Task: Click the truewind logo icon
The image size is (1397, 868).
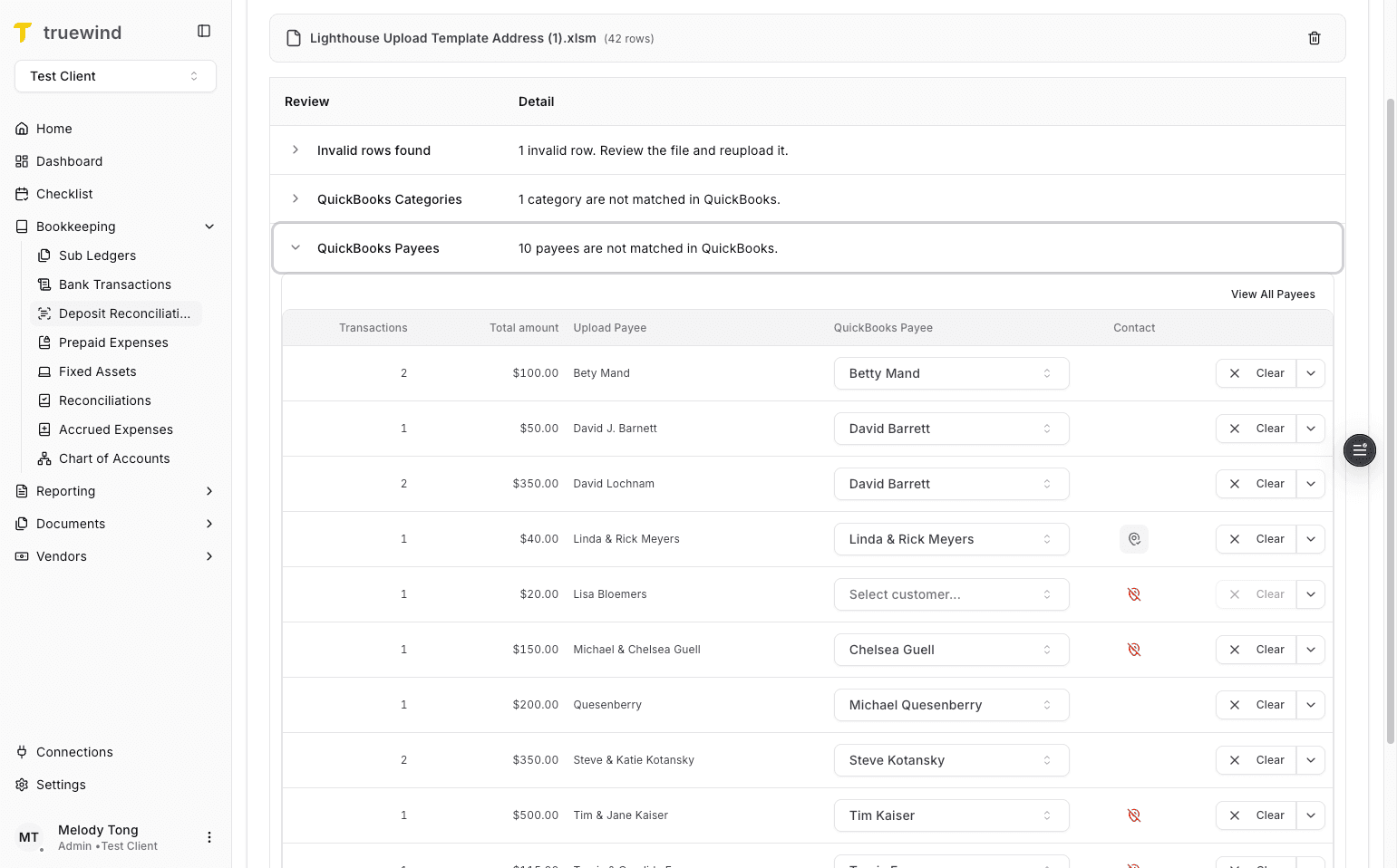Action: click(x=23, y=32)
